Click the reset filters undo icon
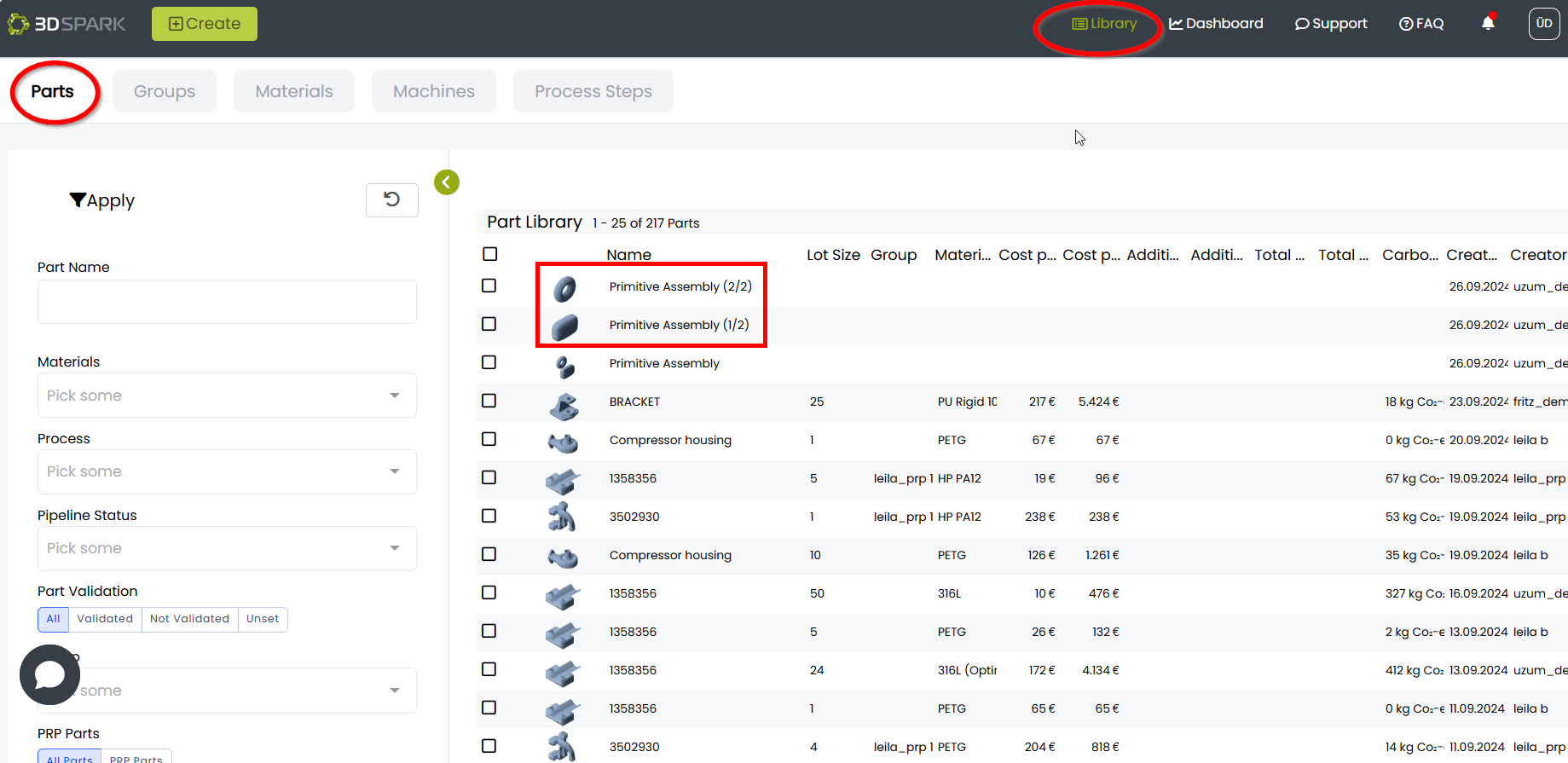The width and height of the screenshot is (1568, 763). pos(391,199)
